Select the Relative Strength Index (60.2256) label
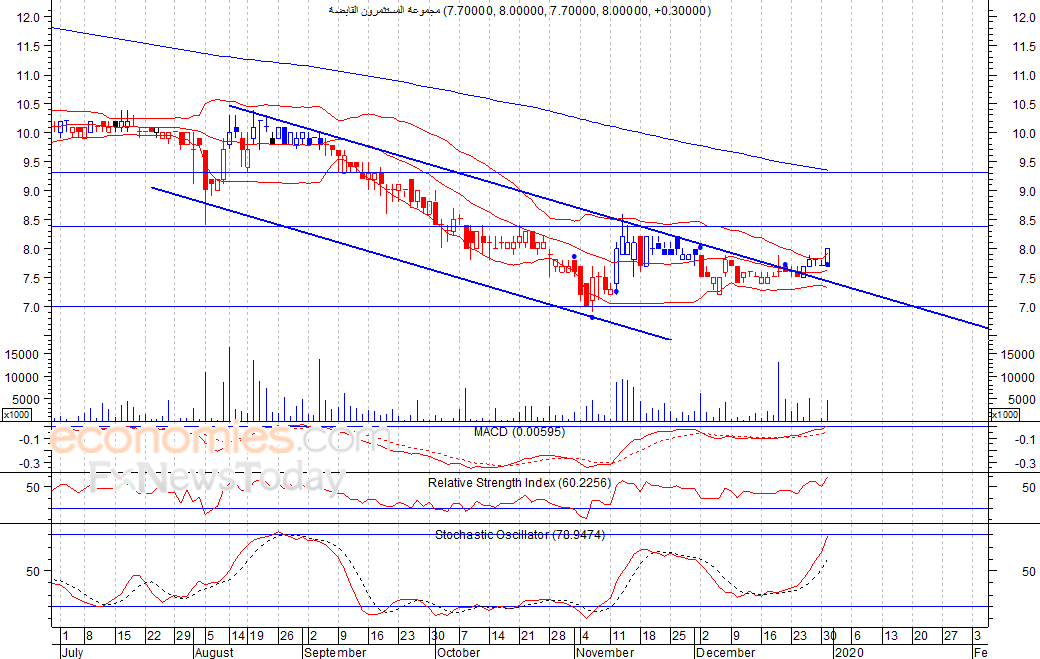Screen dimensions: 1040x659 [x=519, y=483]
